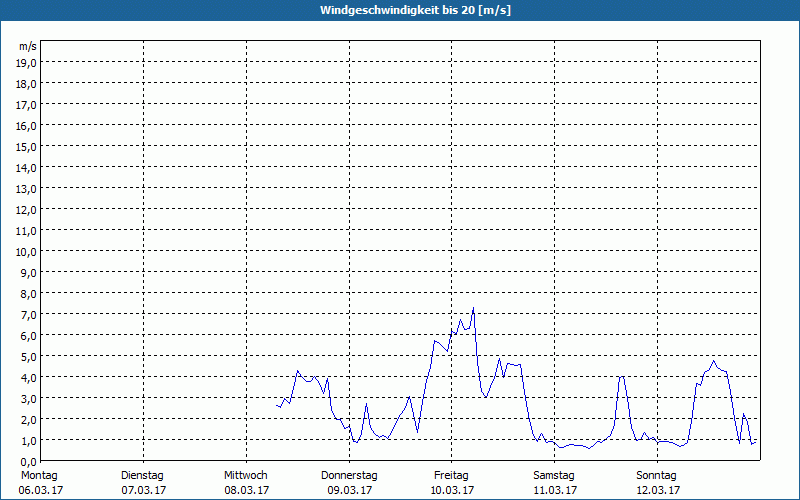Image resolution: width=800 pixels, height=500 pixels.
Task: Select the 0,0 y-axis label
Action: point(29,462)
